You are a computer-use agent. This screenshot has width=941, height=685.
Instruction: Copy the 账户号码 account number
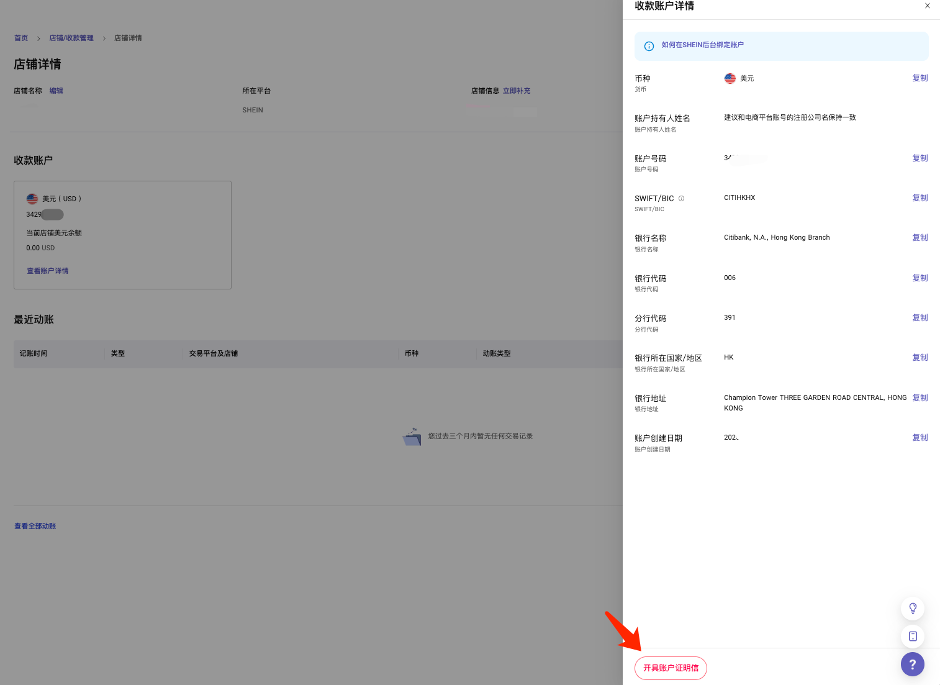pyautogui.click(x=919, y=158)
